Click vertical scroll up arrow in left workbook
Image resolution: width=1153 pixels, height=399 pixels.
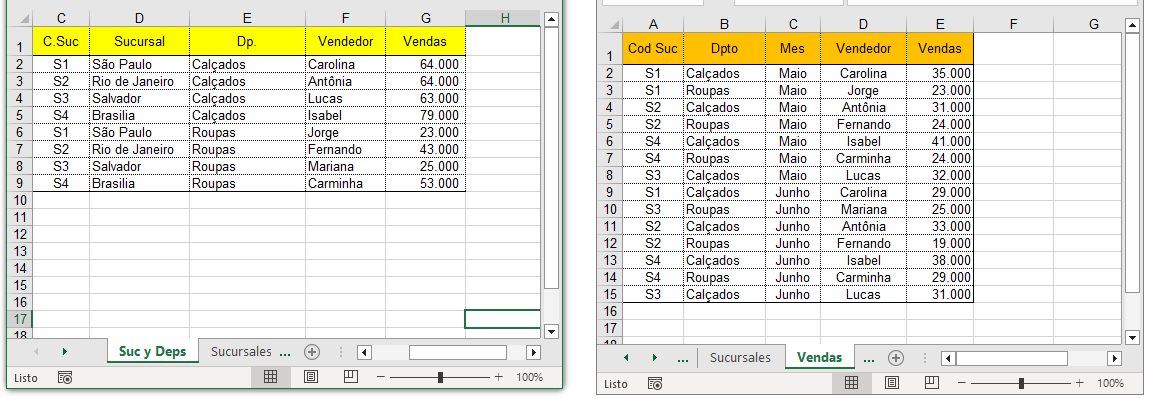tap(551, 20)
